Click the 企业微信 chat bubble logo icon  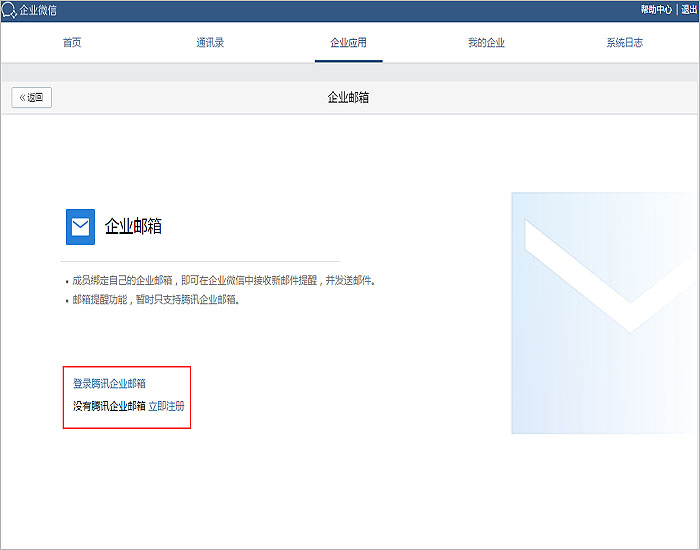coord(9,11)
